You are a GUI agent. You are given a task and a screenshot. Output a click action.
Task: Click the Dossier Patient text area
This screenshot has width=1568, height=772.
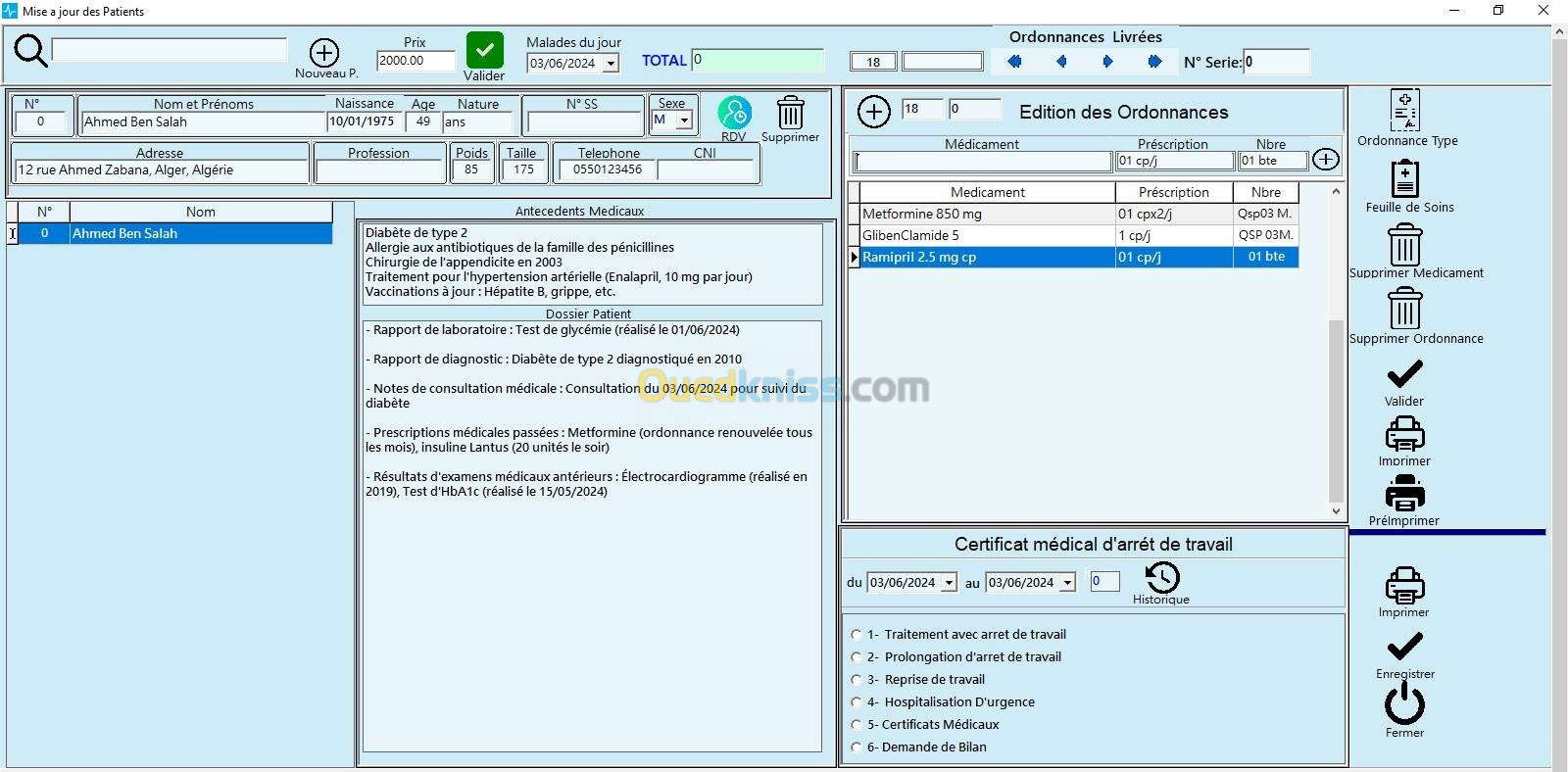coord(592,536)
